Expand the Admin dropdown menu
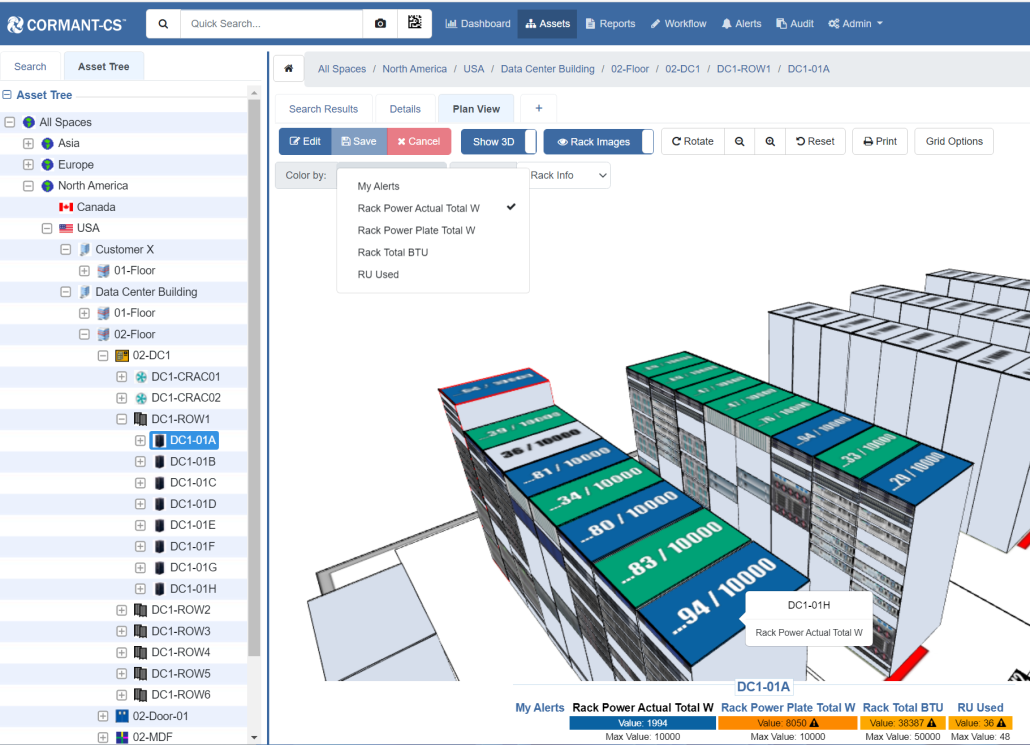Viewport: 1030px width, 745px height. point(855,24)
